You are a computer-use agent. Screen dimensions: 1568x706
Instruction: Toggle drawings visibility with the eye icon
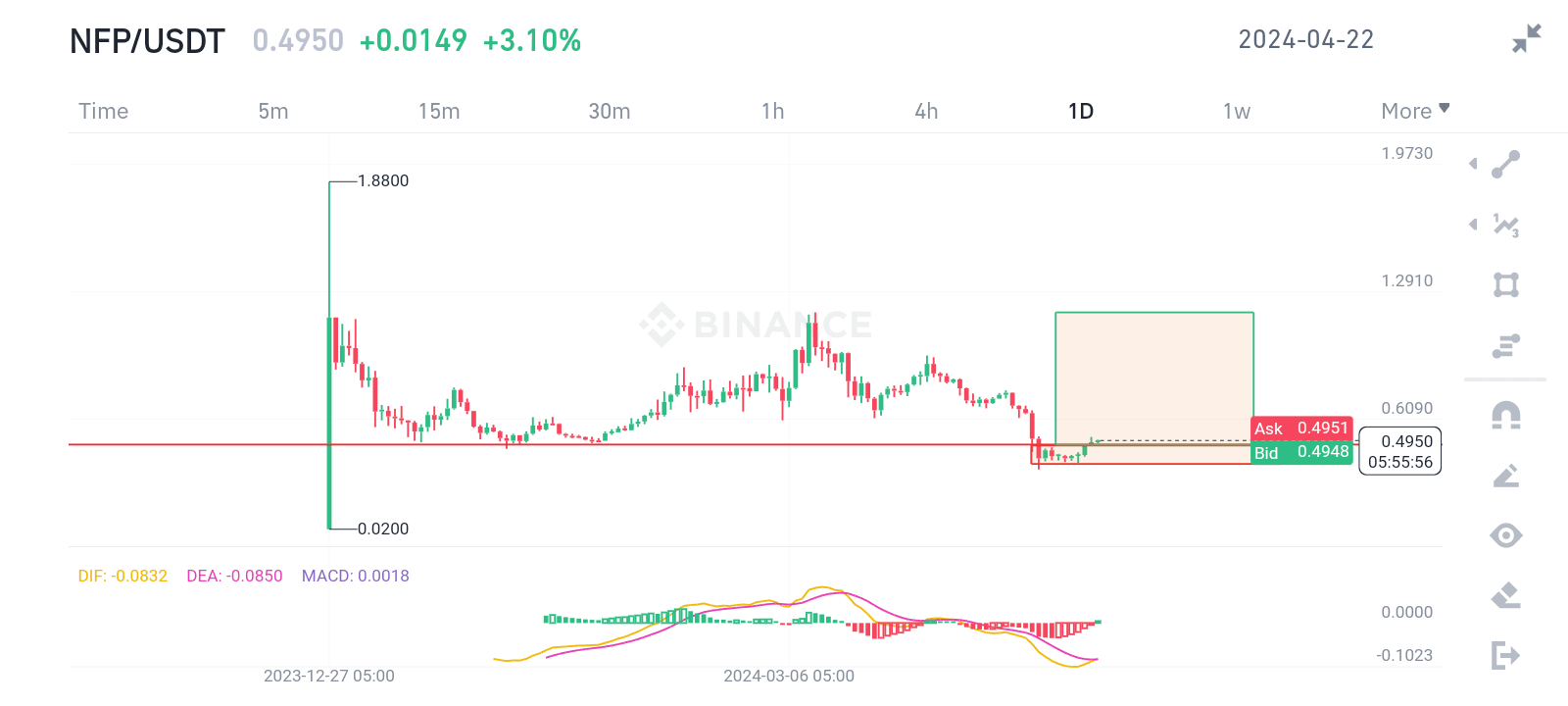(x=1506, y=535)
